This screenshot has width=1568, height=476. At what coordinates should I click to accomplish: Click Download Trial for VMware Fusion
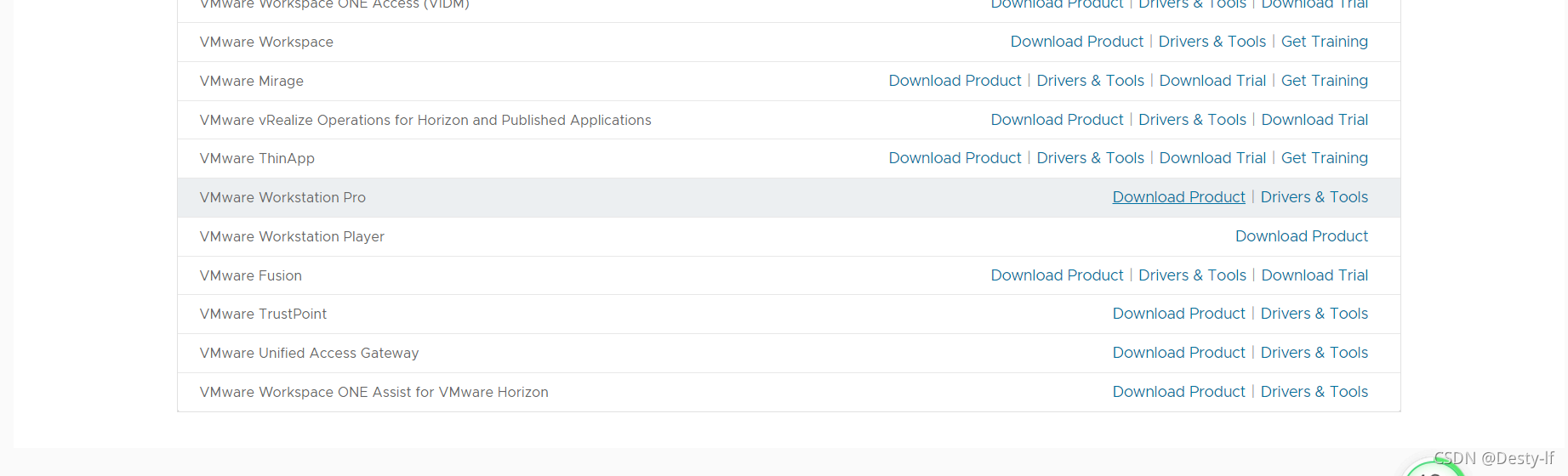point(1315,275)
